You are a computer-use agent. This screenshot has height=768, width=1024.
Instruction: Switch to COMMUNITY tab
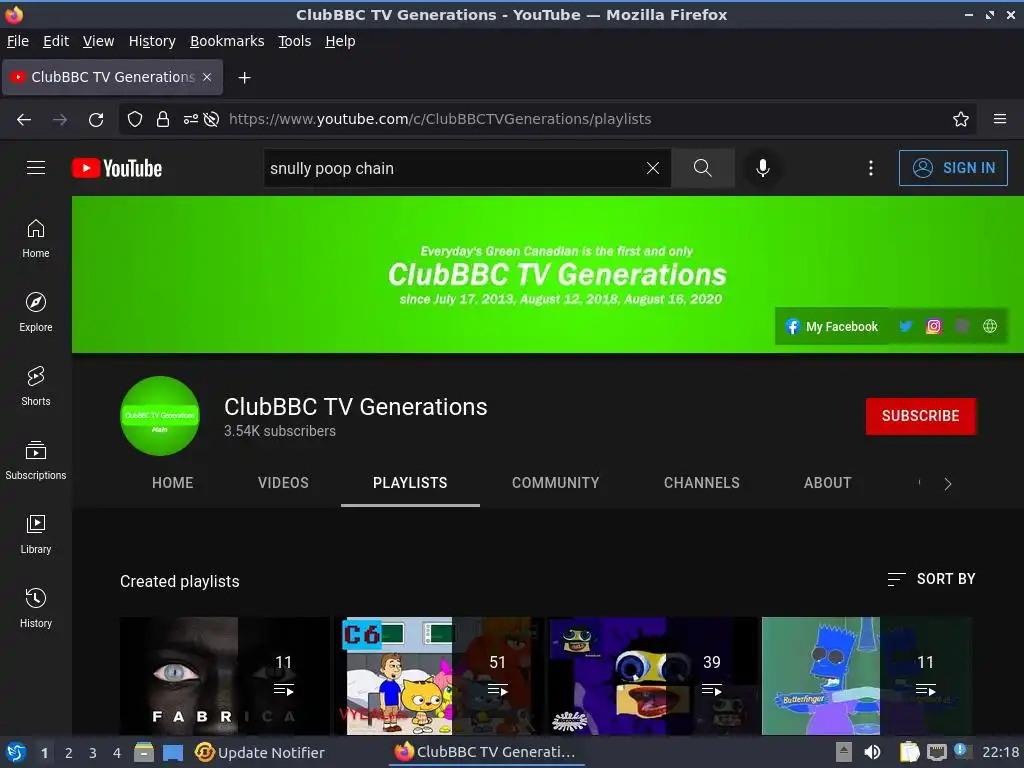coord(555,483)
